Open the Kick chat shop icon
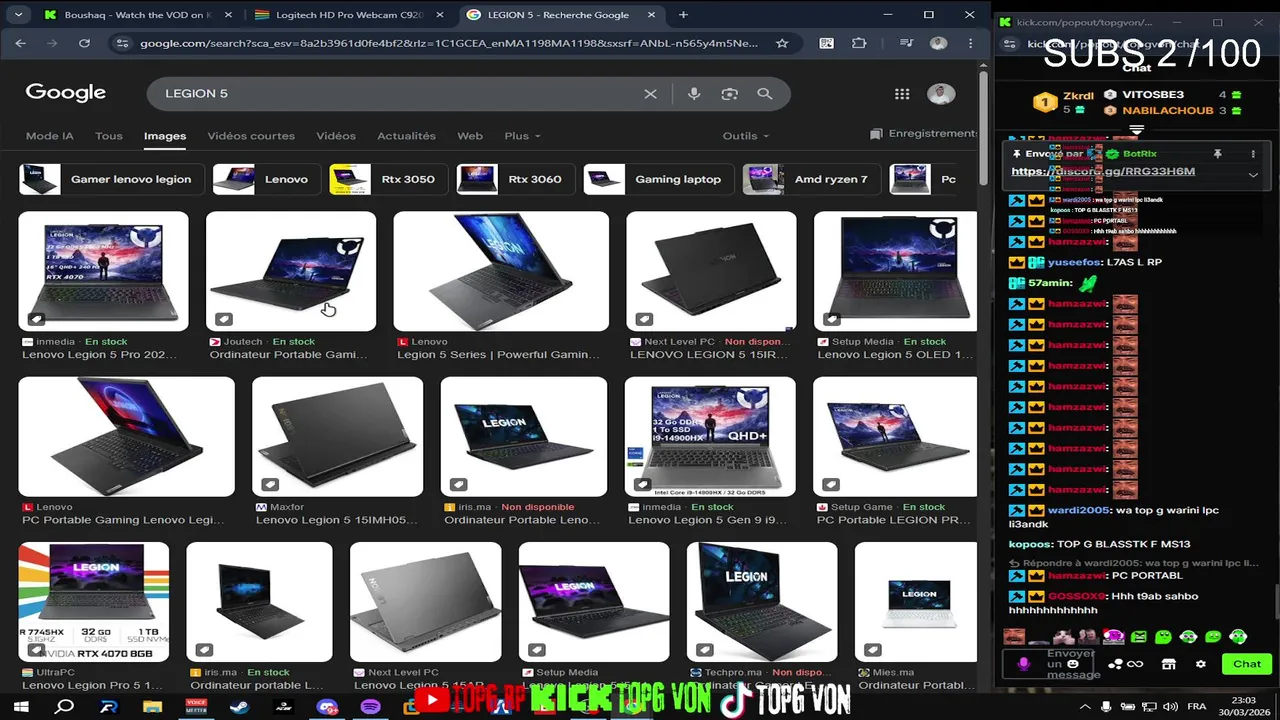 1168,664
